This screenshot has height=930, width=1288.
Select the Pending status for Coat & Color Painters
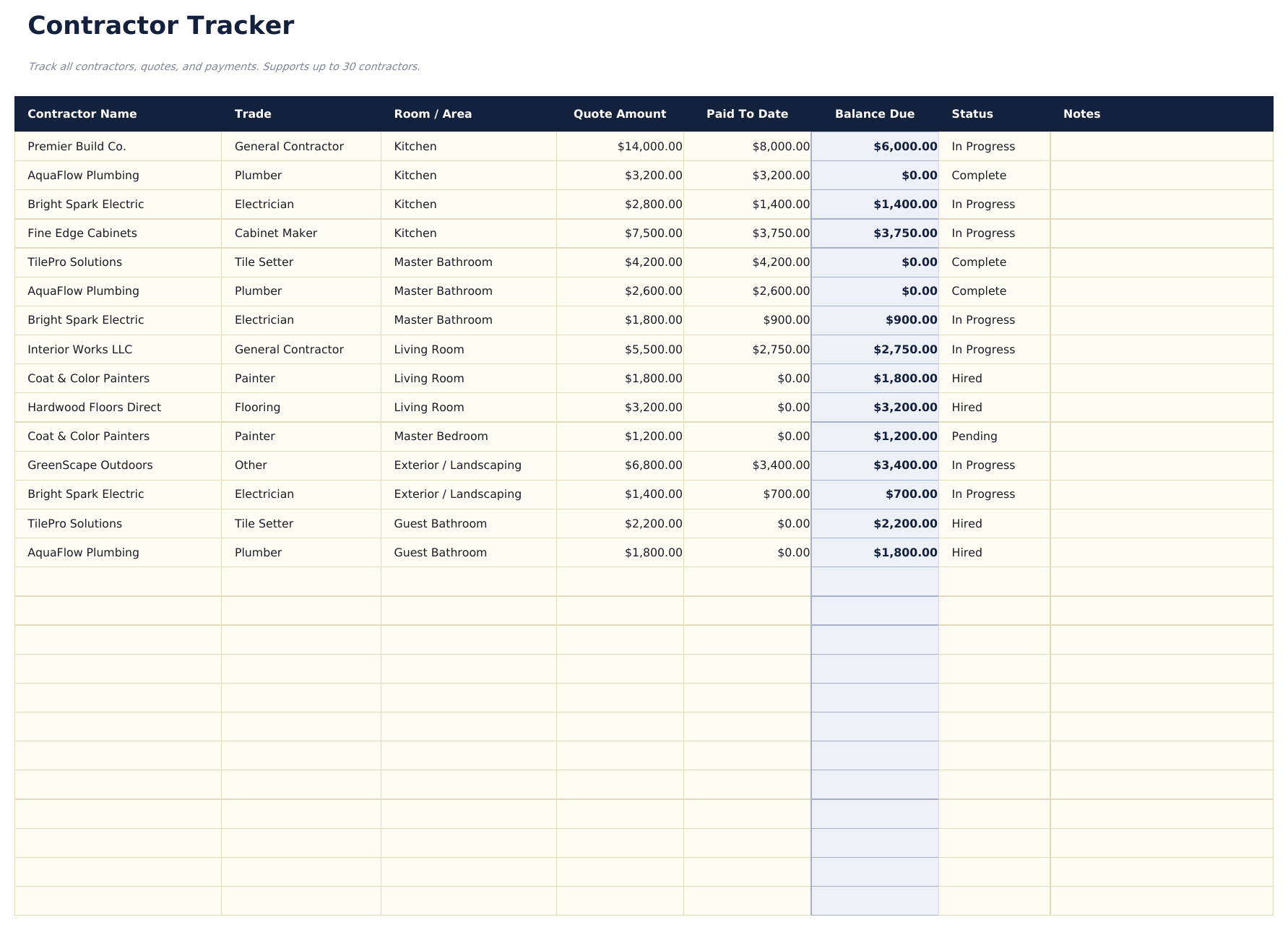pos(974,436)
